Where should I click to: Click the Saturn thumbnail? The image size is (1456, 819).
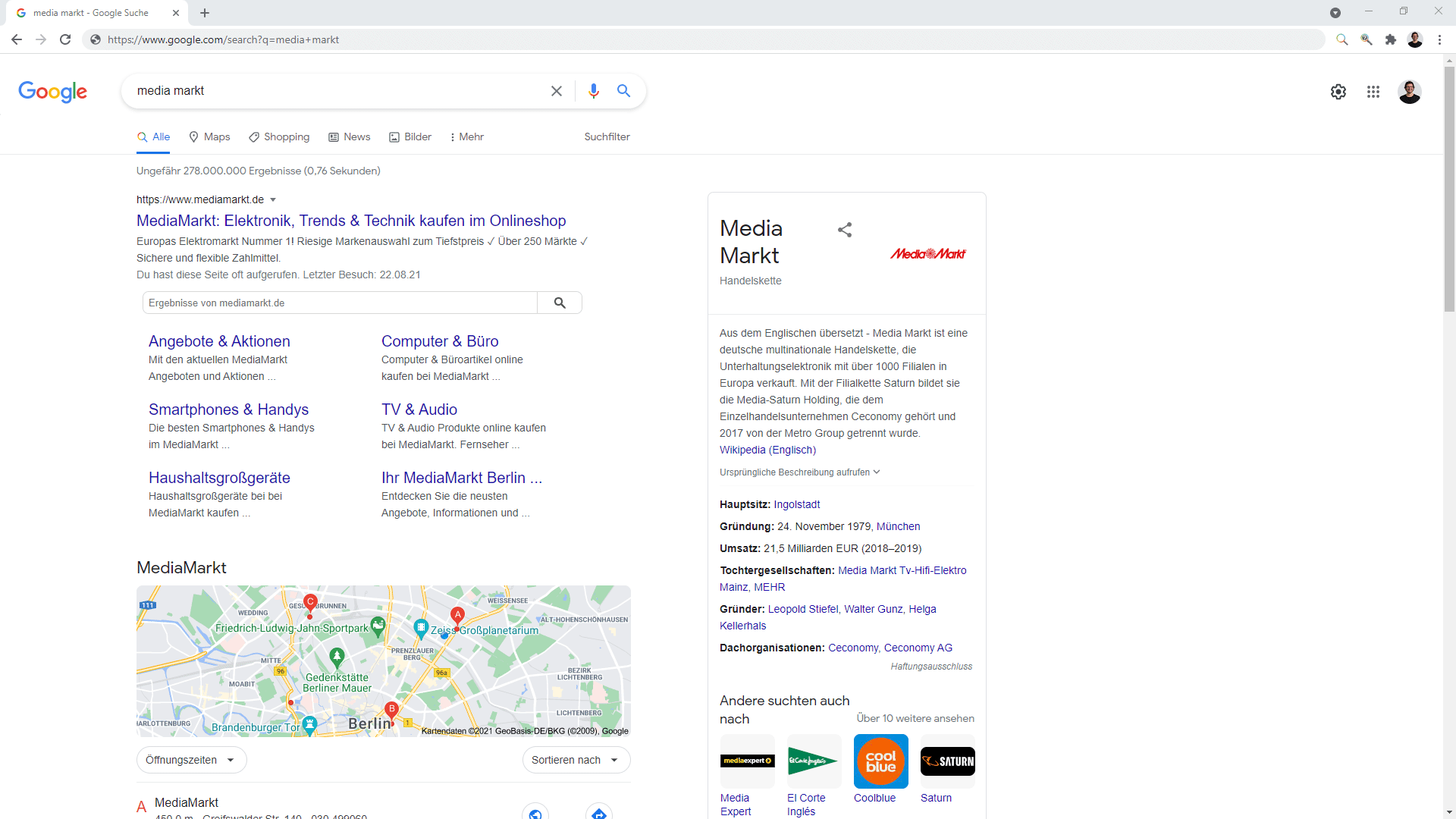click(x=947, y=761)
